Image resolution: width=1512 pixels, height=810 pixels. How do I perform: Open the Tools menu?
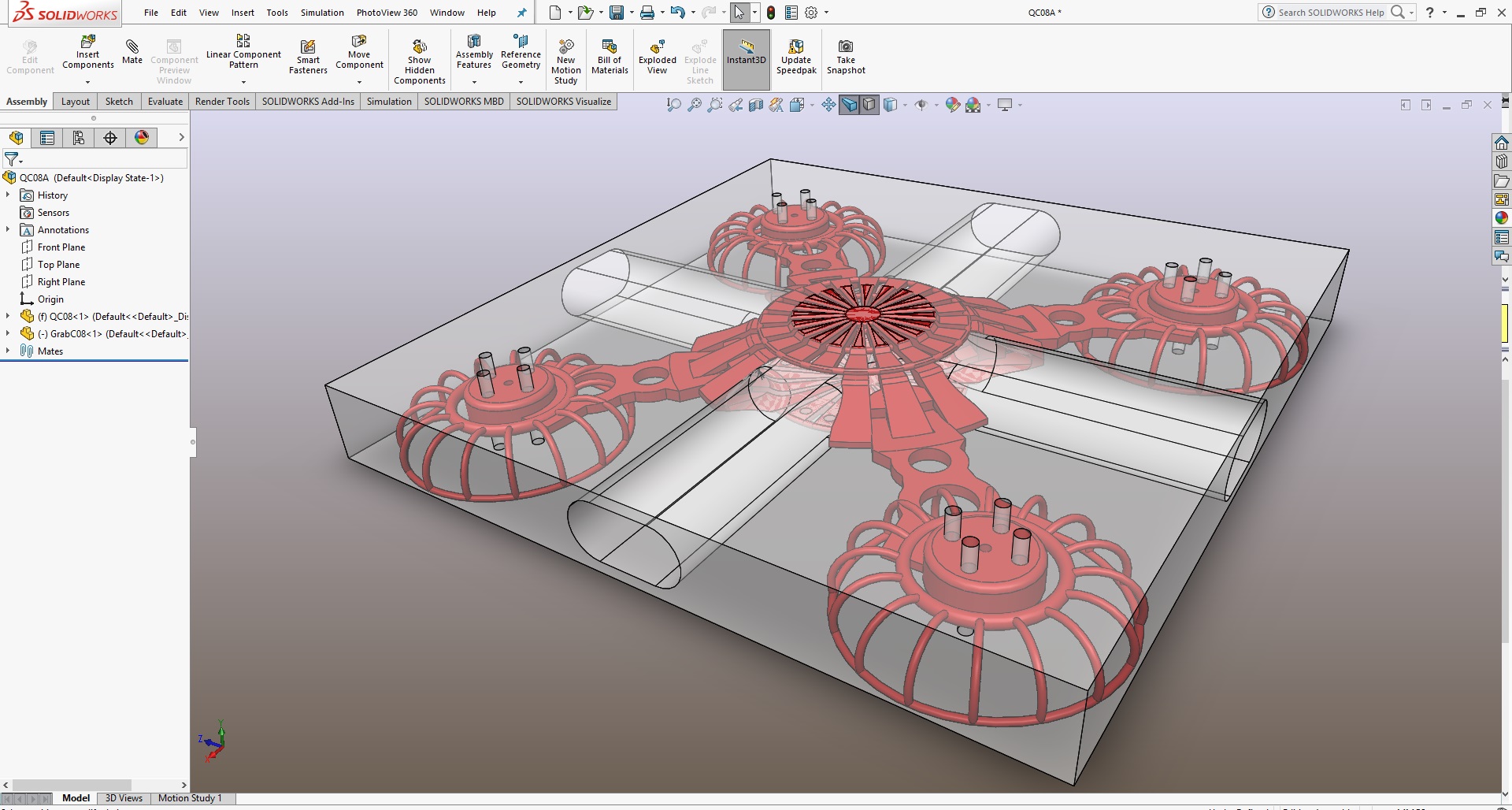pos(277,13)
